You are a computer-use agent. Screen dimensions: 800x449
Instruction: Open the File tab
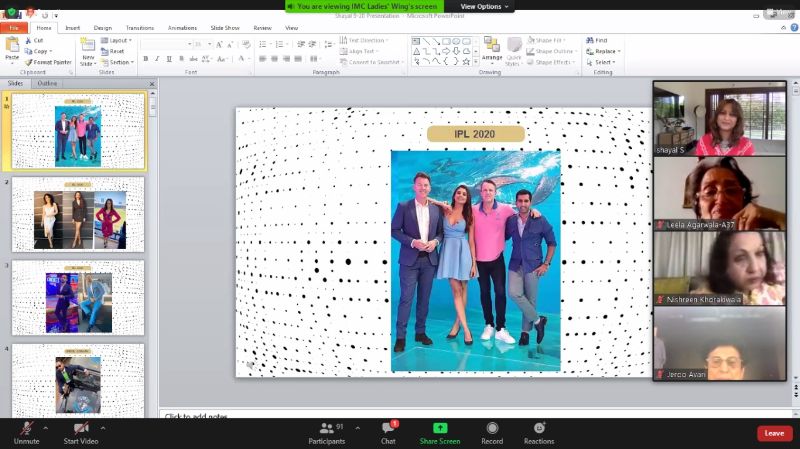click(14, 28)
